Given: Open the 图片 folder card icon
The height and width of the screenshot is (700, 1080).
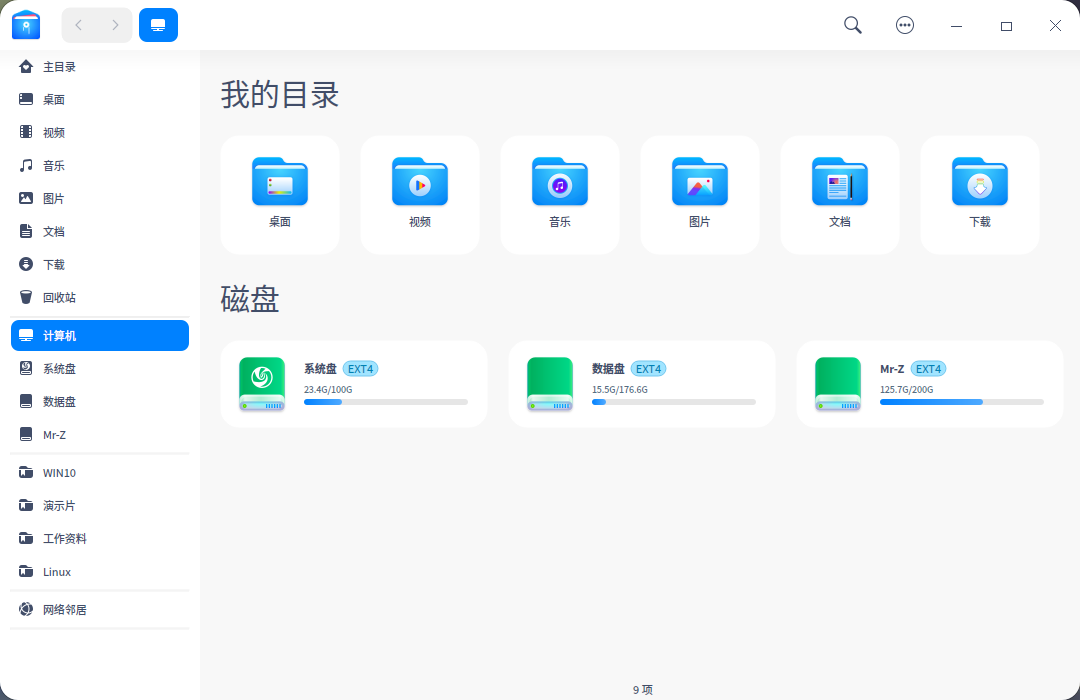Looking at the screenshot, I should 700,182.
